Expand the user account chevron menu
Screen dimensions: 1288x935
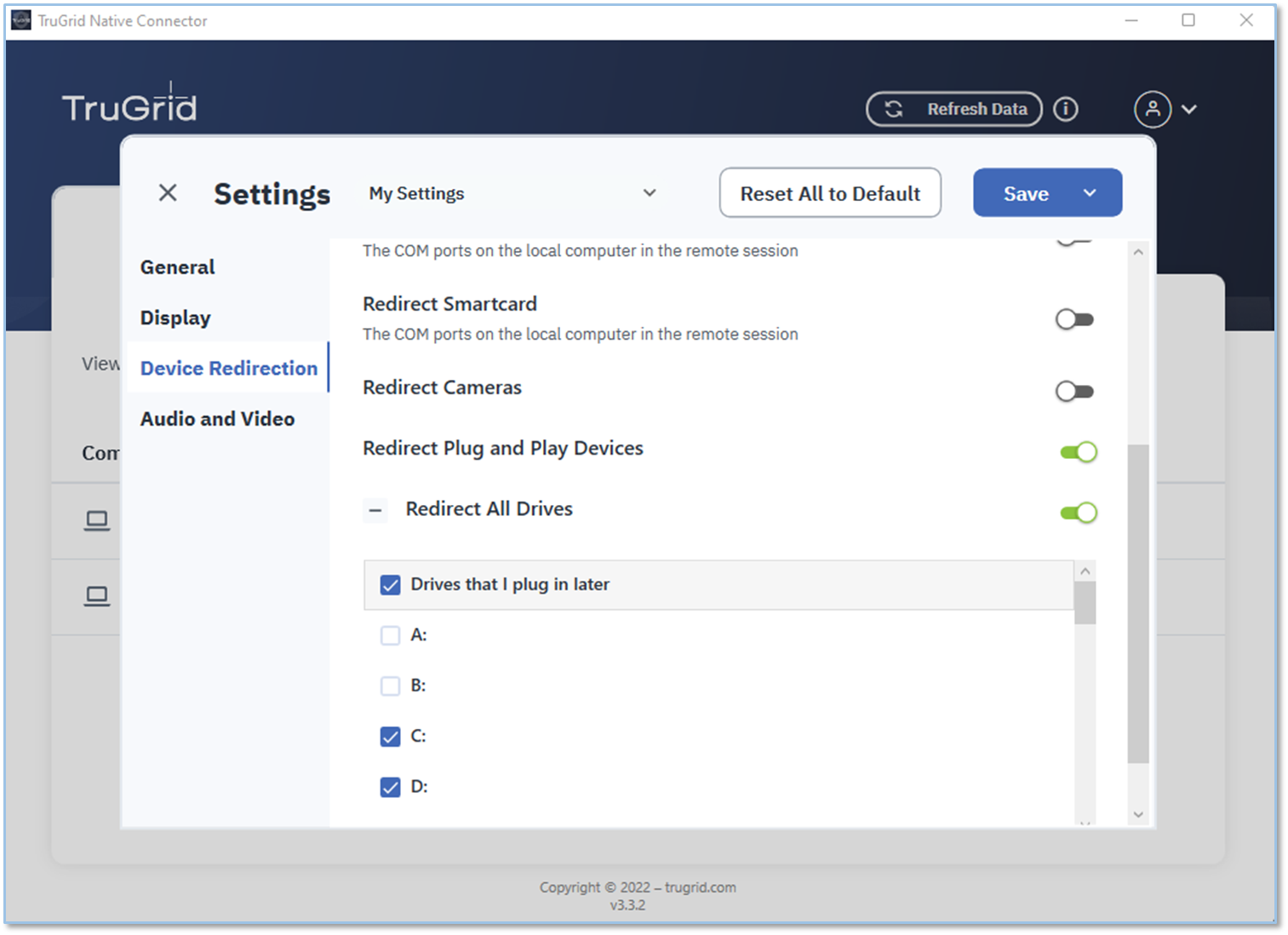[1189, 109]
